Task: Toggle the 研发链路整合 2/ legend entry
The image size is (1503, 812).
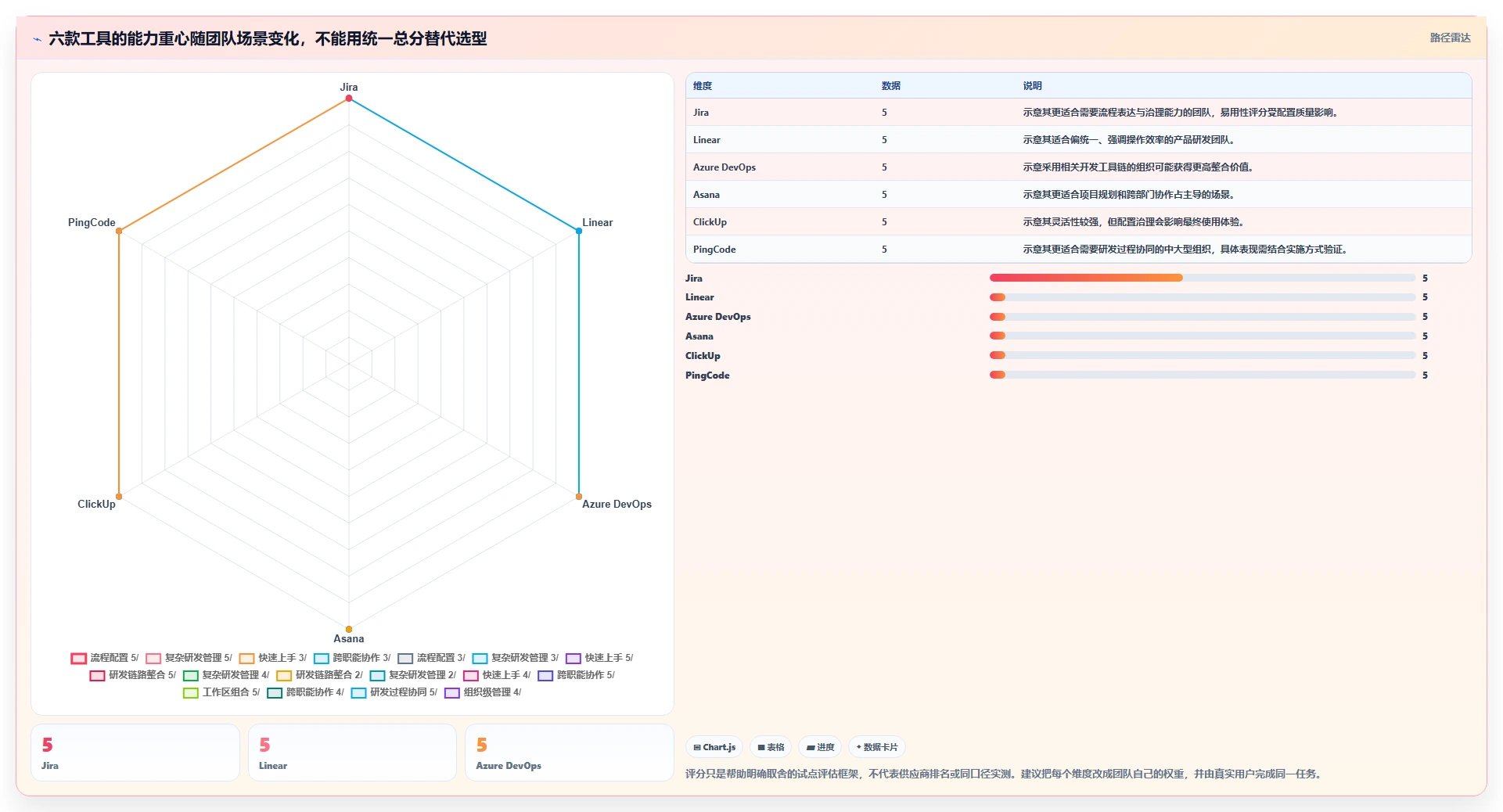Action: pos(319,675)
